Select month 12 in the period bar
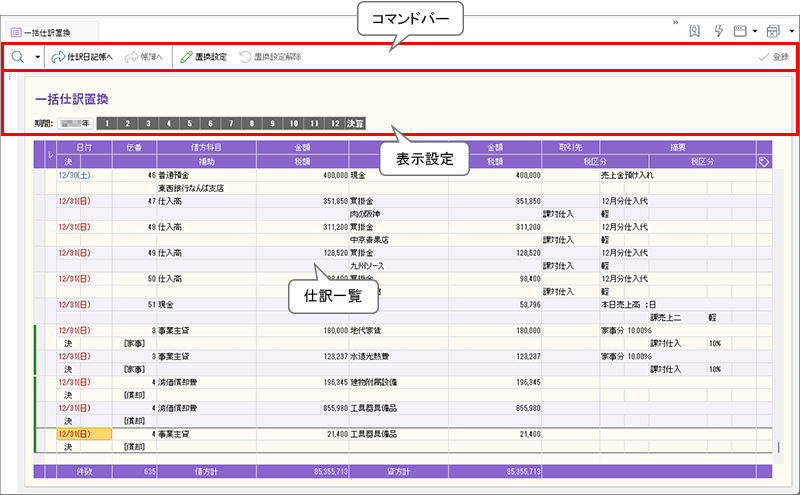Screen dimensions: 800x495 [336, 123]
